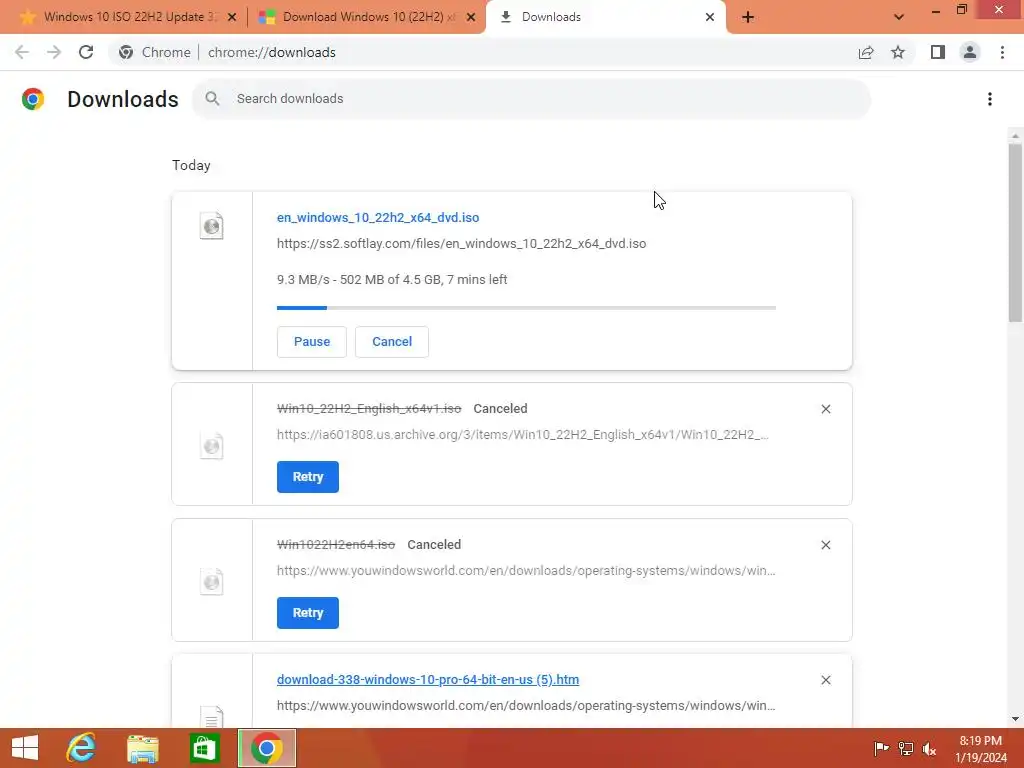Share this page via share icon
The image size is (1024, 768).
(x=866, y=52)
